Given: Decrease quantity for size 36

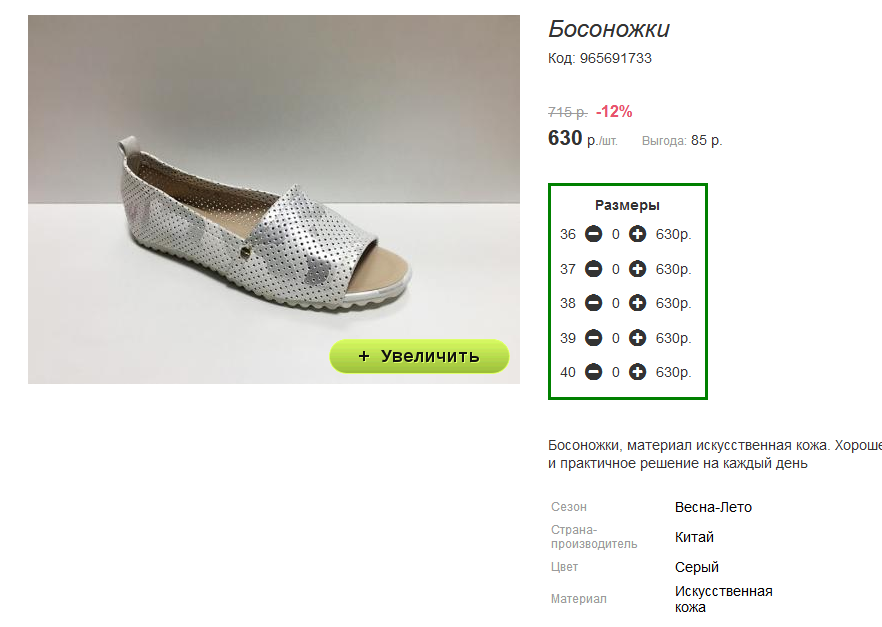Looking at the screenshot, I should pos(593,234).
